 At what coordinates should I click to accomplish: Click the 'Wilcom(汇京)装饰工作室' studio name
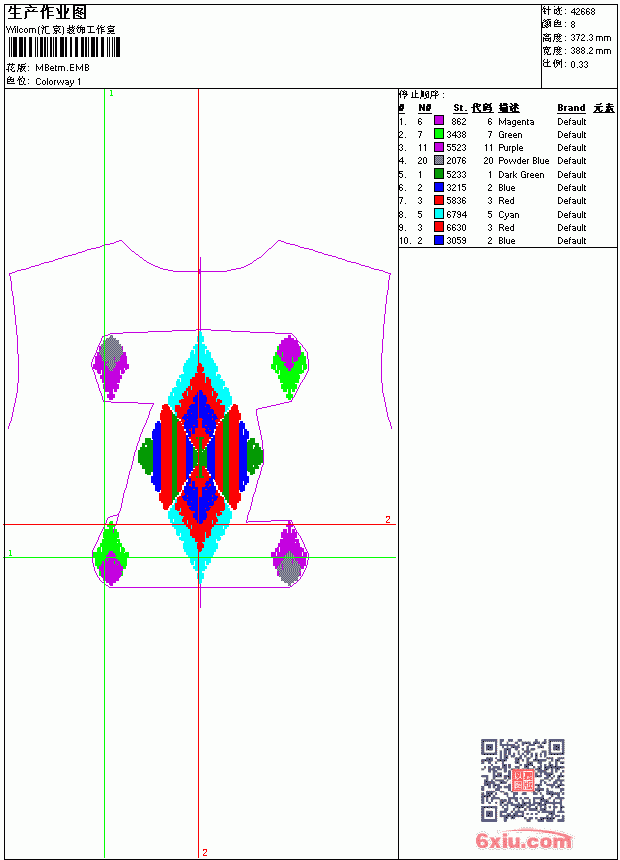[x=61, y=30]
